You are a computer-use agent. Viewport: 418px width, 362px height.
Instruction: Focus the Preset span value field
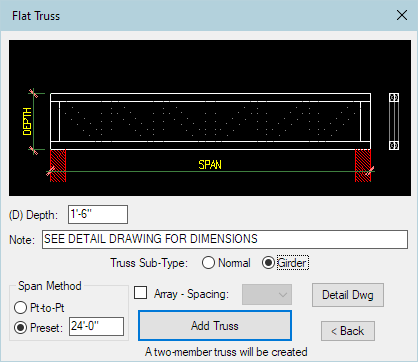(x=96, y=326)
